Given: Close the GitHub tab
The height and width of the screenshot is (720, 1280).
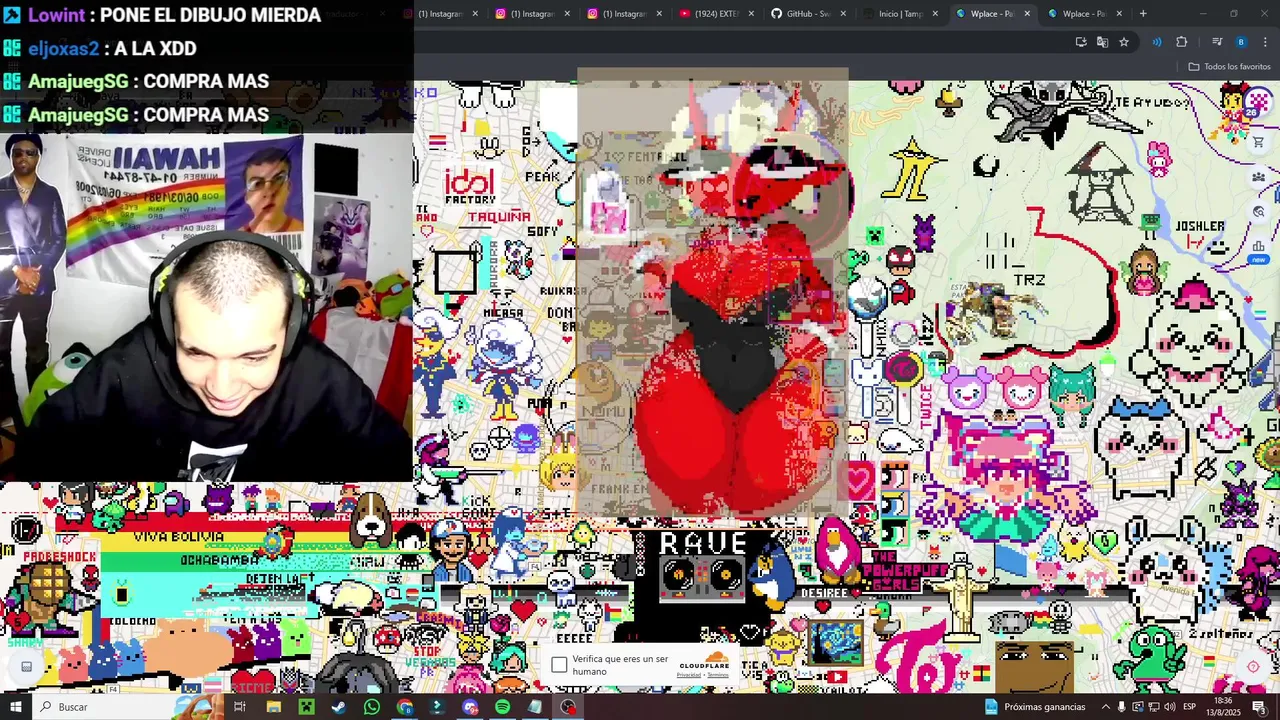Looking at the screenshot, I should pos(843,14).
